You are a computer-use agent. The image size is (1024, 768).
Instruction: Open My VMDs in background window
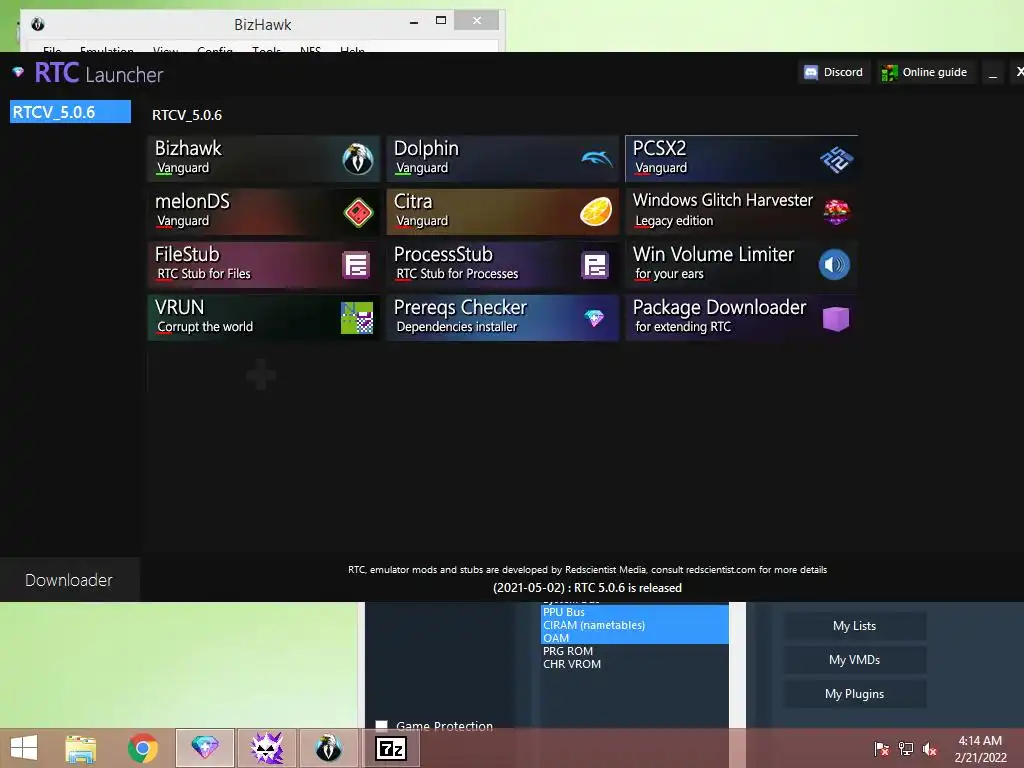(x=854, y=660)
